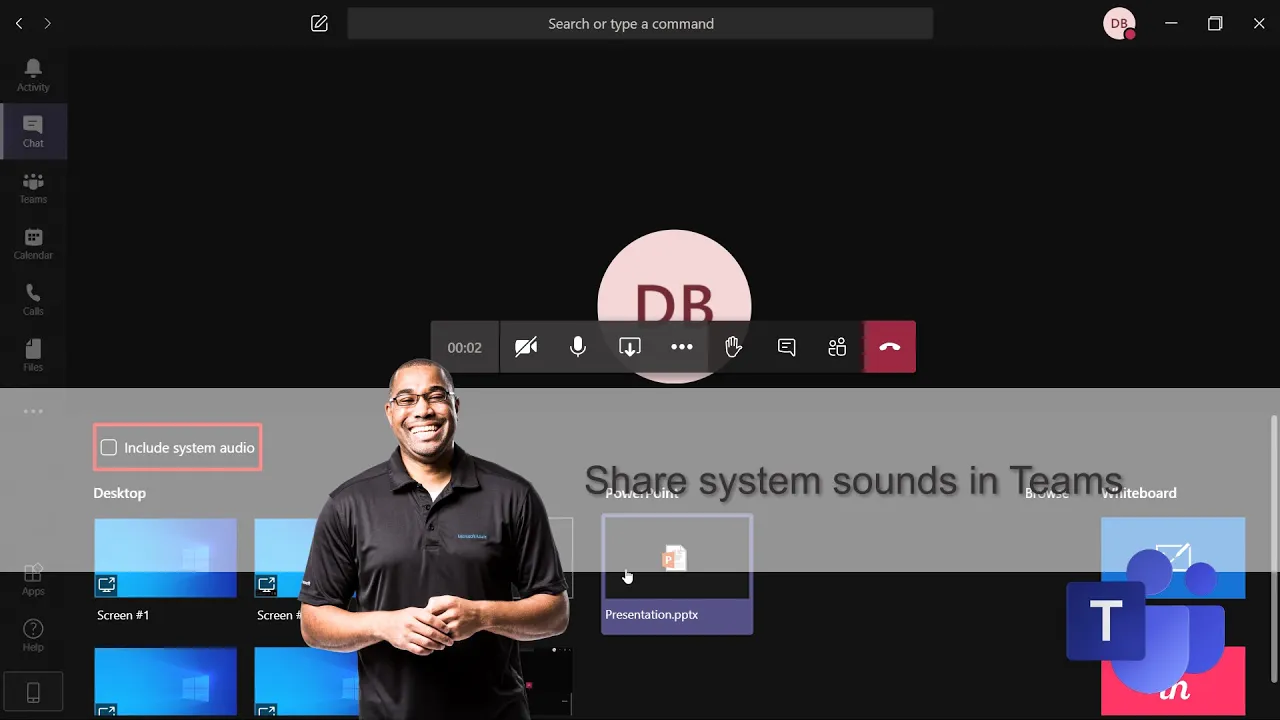The height and width of the screenshot is (720, 1280).
Task: Open the Calendar in the sidebar
Action: 33,243
